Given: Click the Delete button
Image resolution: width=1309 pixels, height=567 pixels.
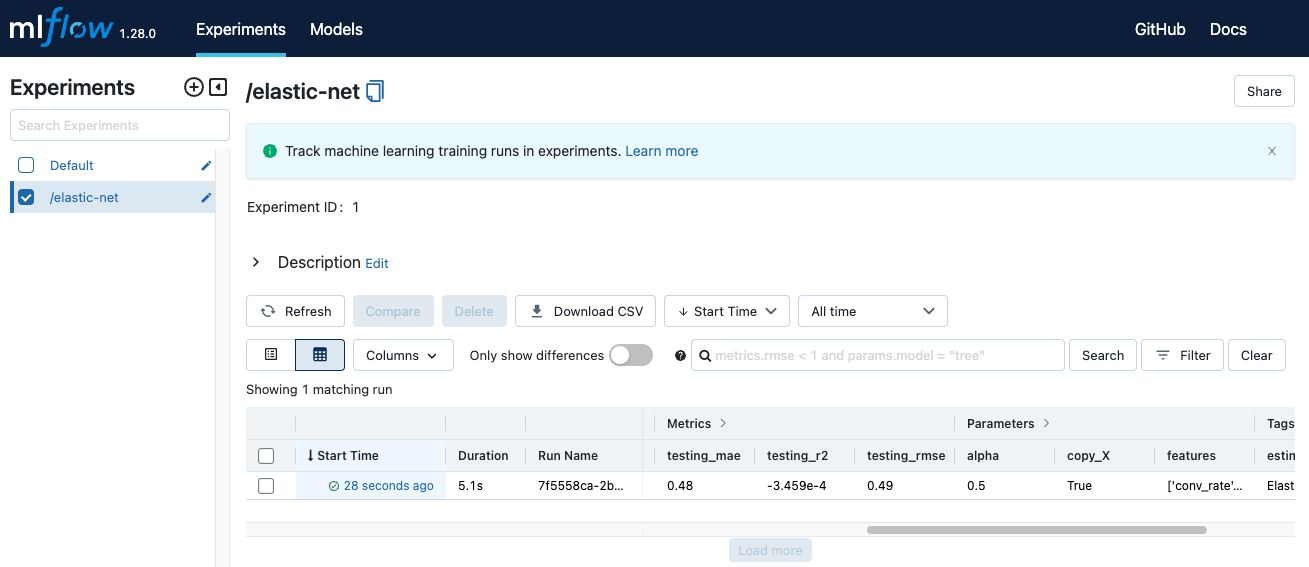Looking at the screenshot, I should (x=474, y=311).
